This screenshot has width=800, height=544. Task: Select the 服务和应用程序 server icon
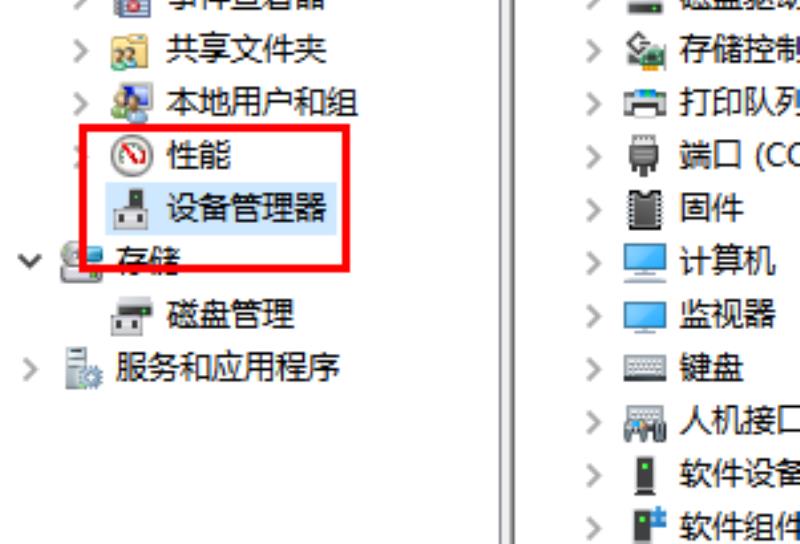pyautogui.click(x=84, y=368)
